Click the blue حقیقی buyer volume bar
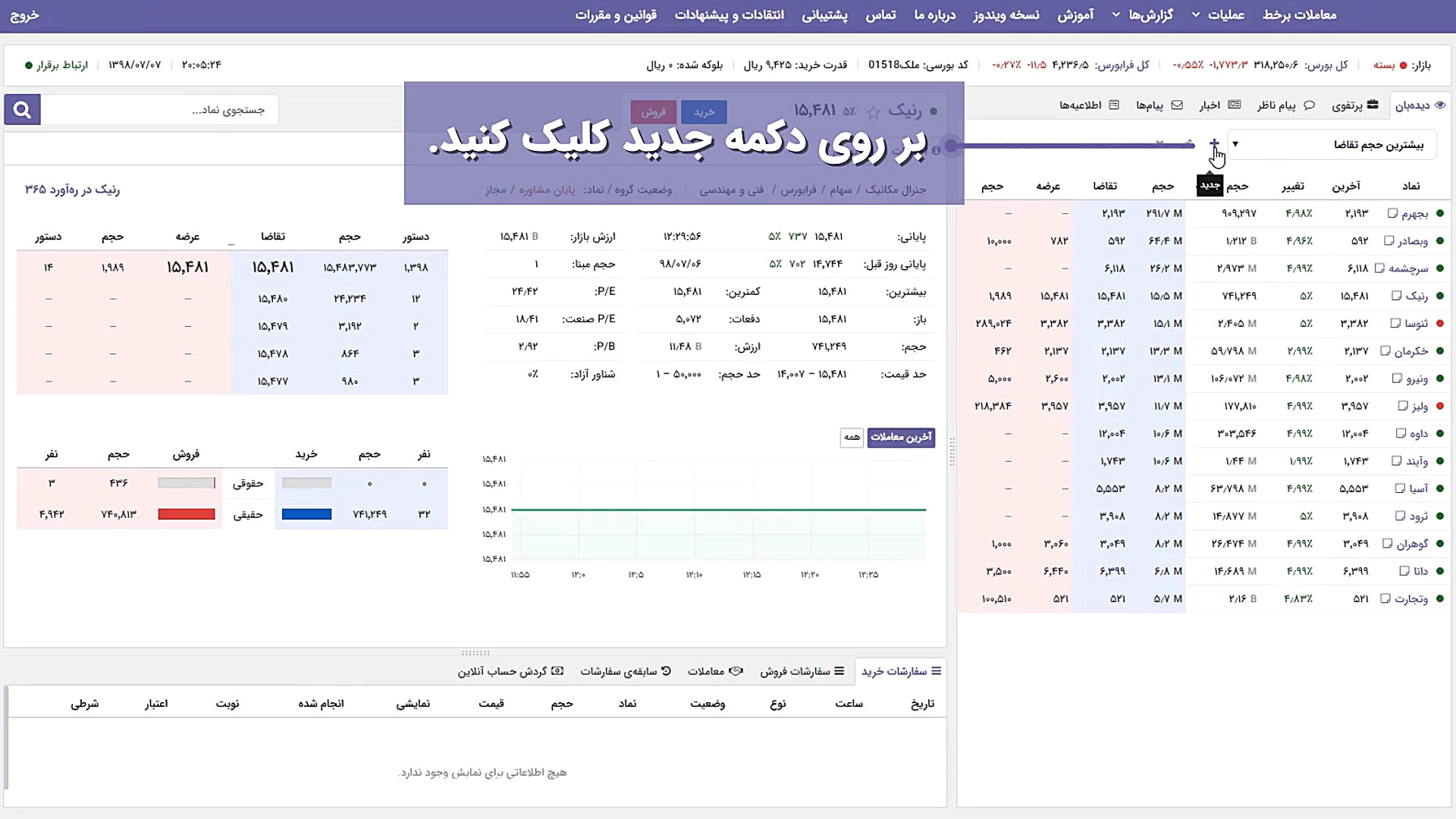Image resolution: width=1456 pixels, height=819 pixels. (x=306, y=514)
